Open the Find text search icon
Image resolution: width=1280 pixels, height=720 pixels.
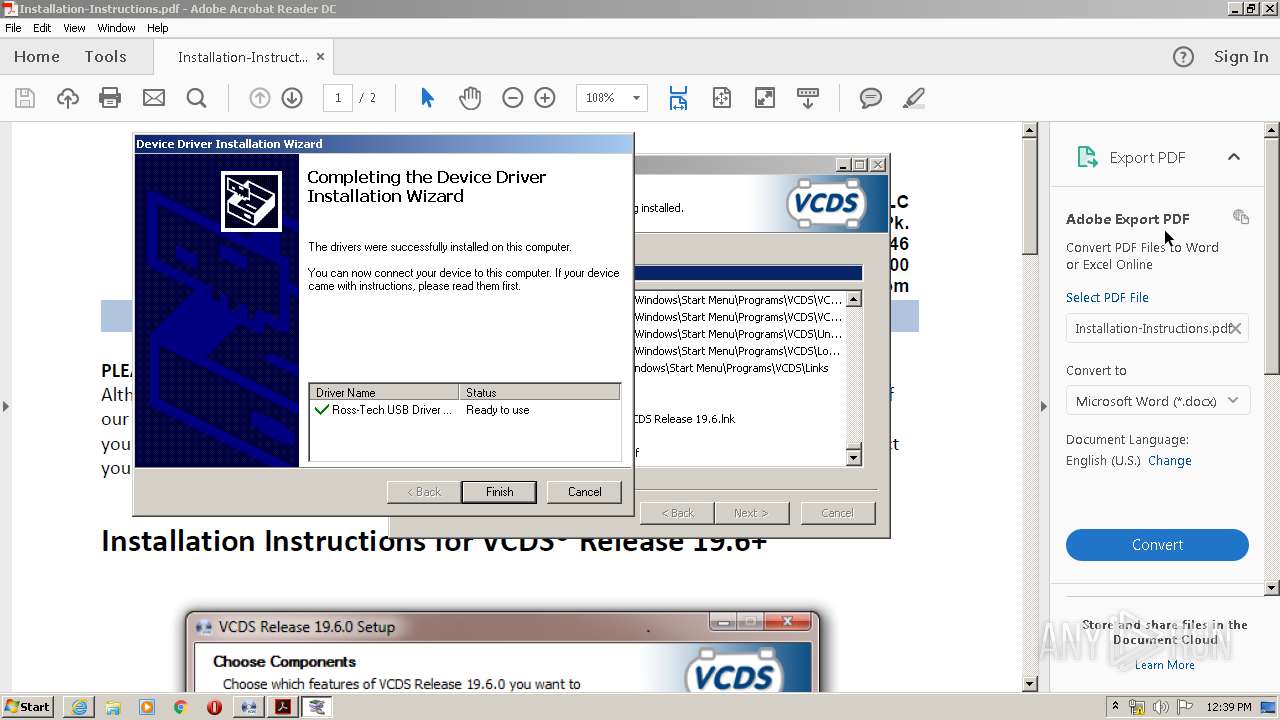(196, 98)
